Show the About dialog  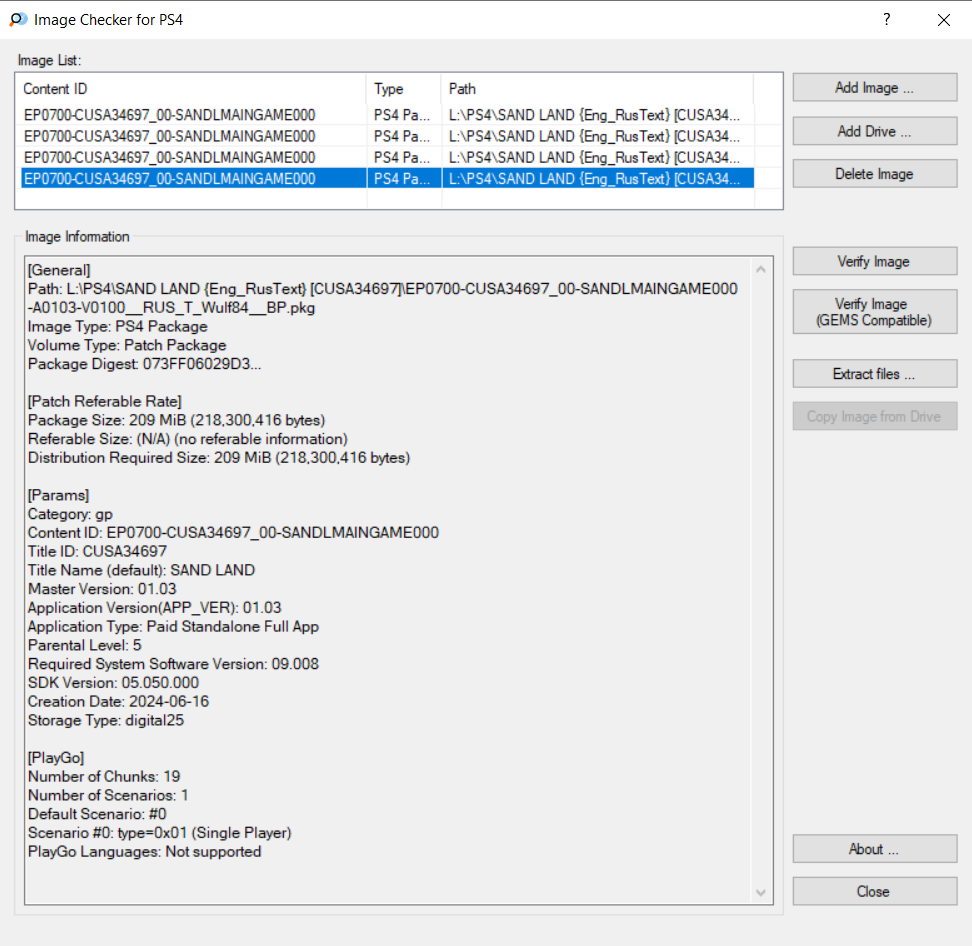click(x=874, y=849)
